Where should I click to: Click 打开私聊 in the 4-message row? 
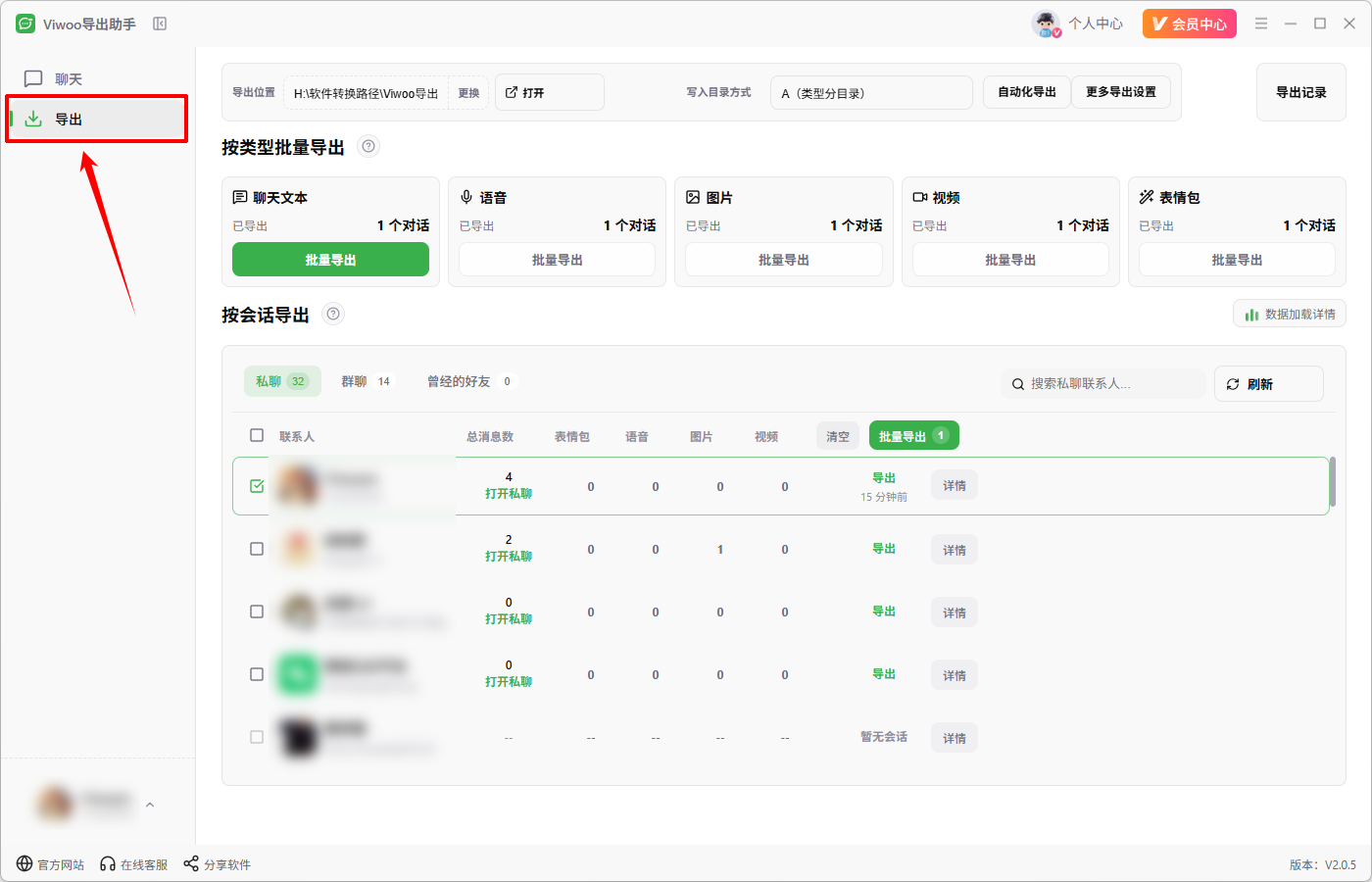click(509, 494)
